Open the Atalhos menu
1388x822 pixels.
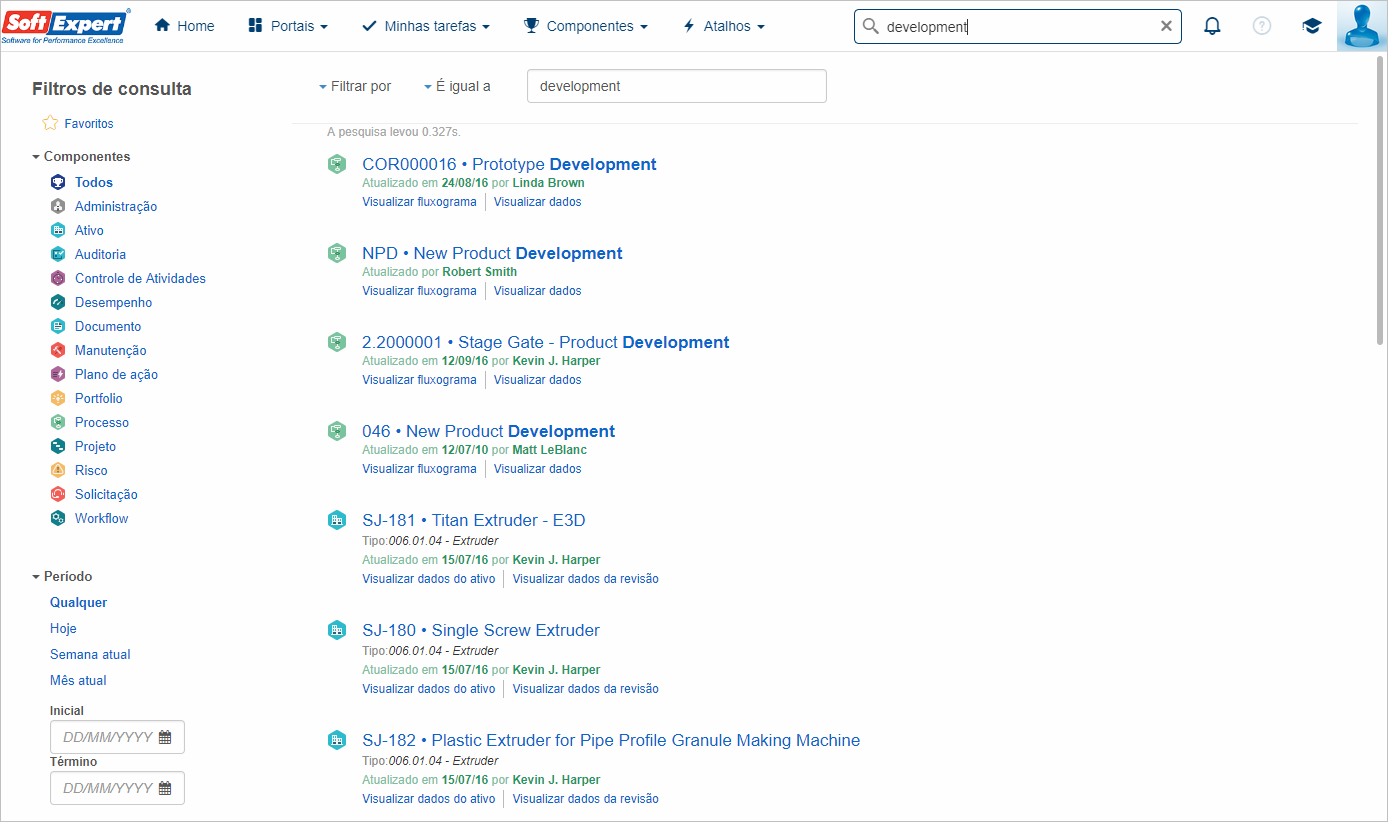point(723,26)
